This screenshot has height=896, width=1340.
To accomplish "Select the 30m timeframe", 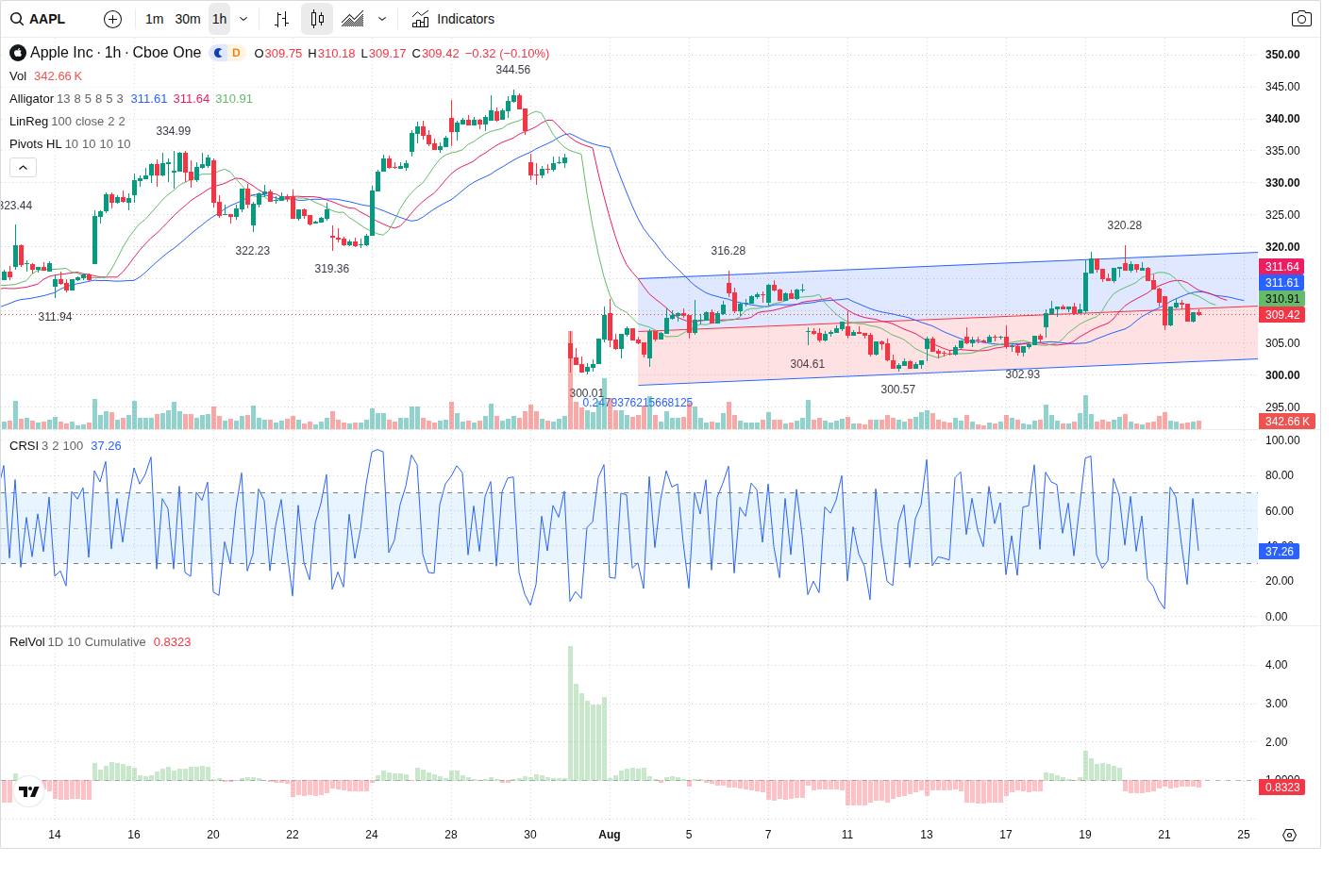I will coord(188,19).
